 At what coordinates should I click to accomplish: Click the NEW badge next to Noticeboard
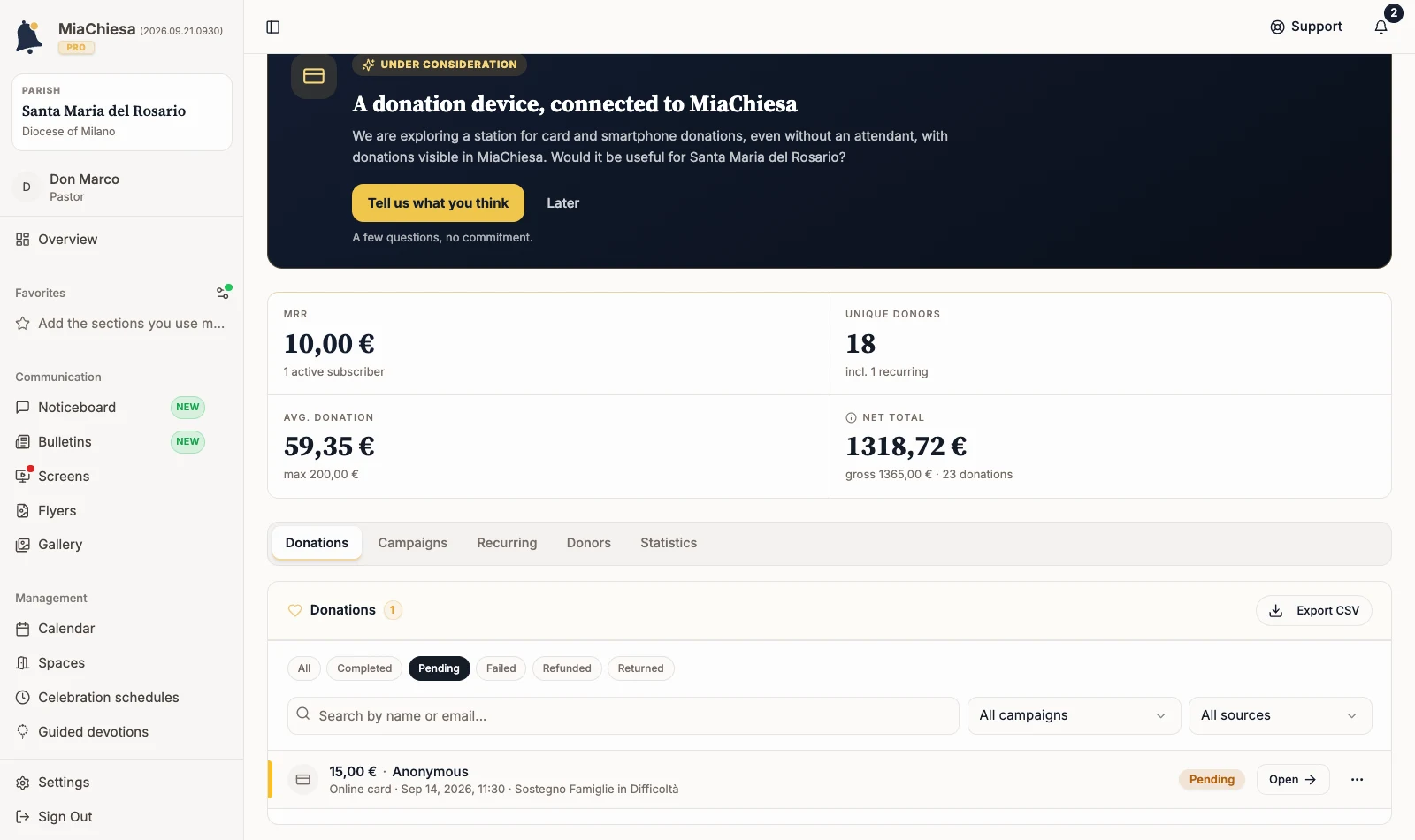click(187, 408)
